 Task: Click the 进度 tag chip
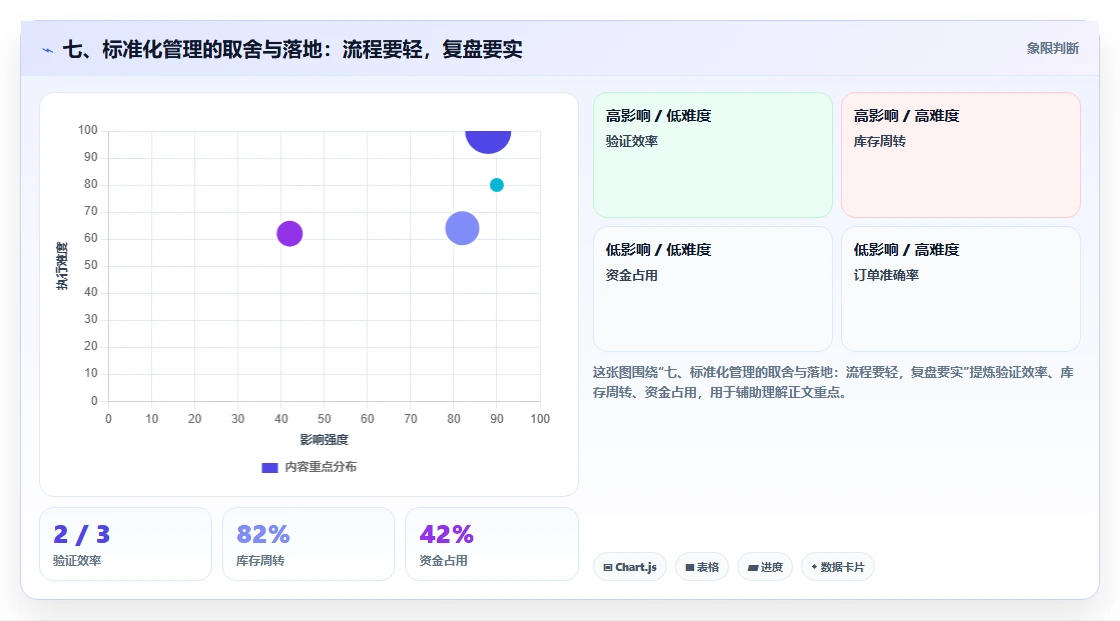(765, 567)
